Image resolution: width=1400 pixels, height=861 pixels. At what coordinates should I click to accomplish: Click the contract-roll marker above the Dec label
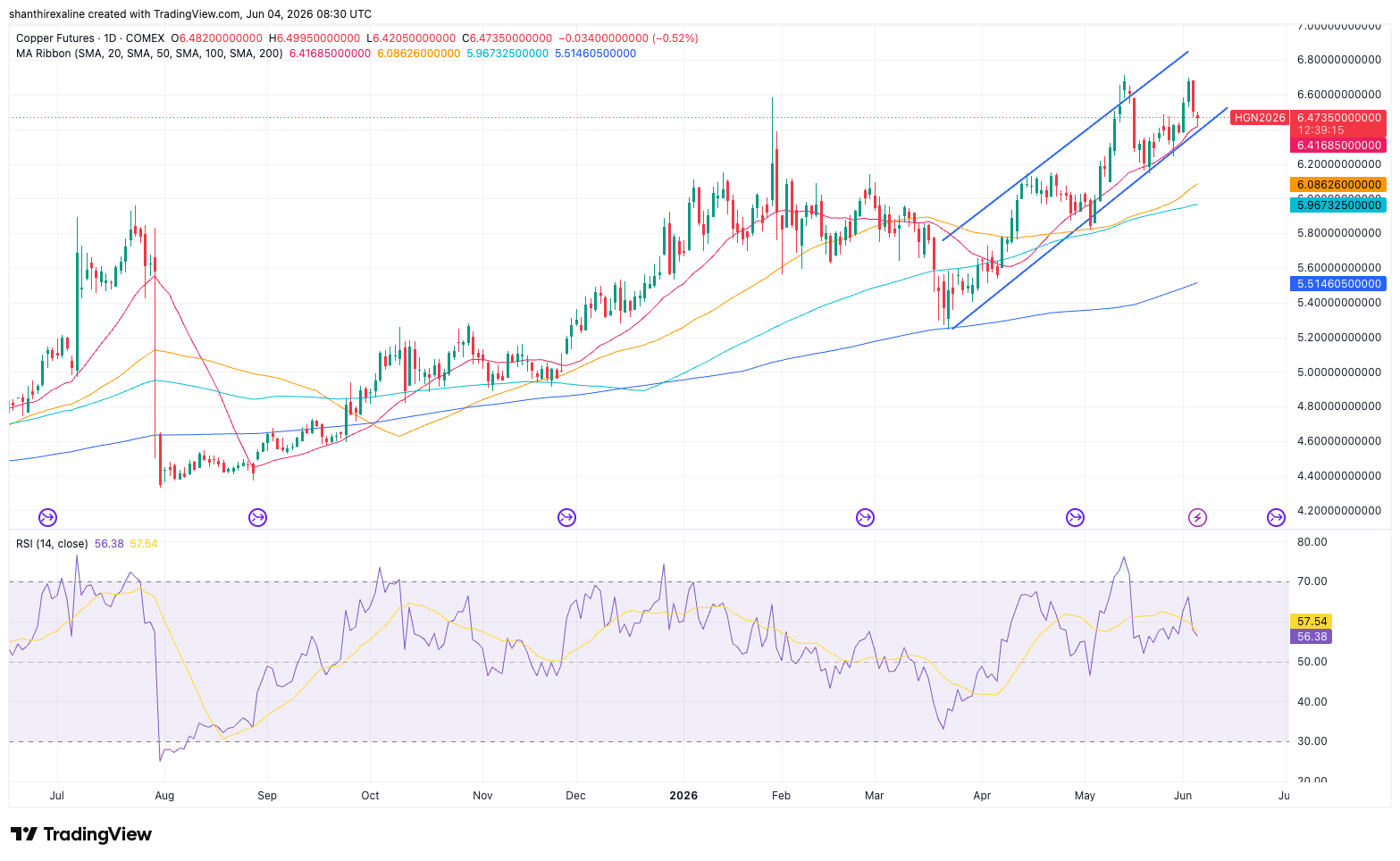click(566, 517)
